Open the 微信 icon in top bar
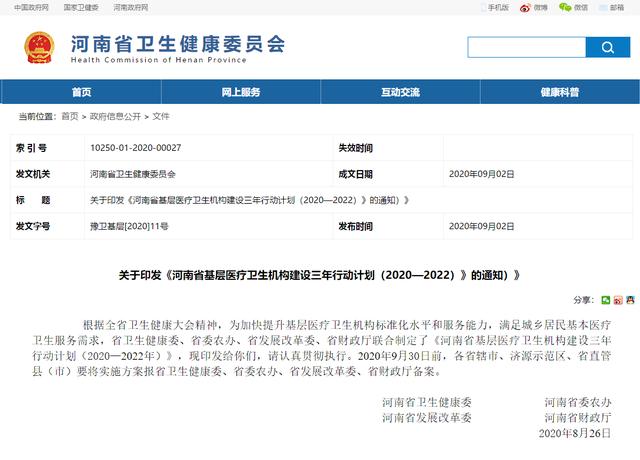 point(572,7)
